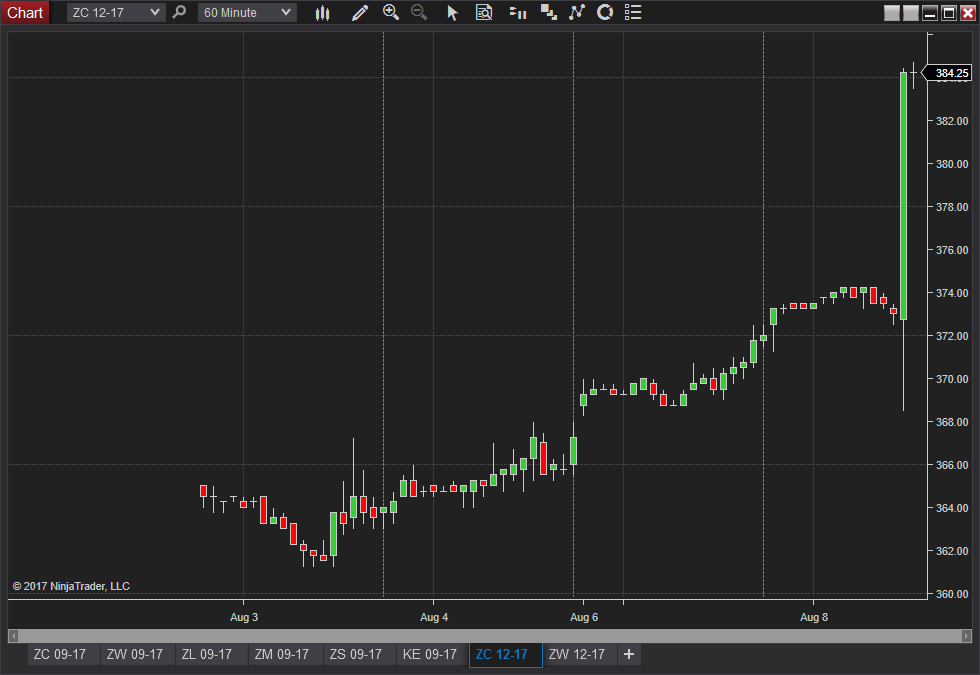Select the drawing tools pencil icon
Screen dimensions: 980x675
point(359,12)
